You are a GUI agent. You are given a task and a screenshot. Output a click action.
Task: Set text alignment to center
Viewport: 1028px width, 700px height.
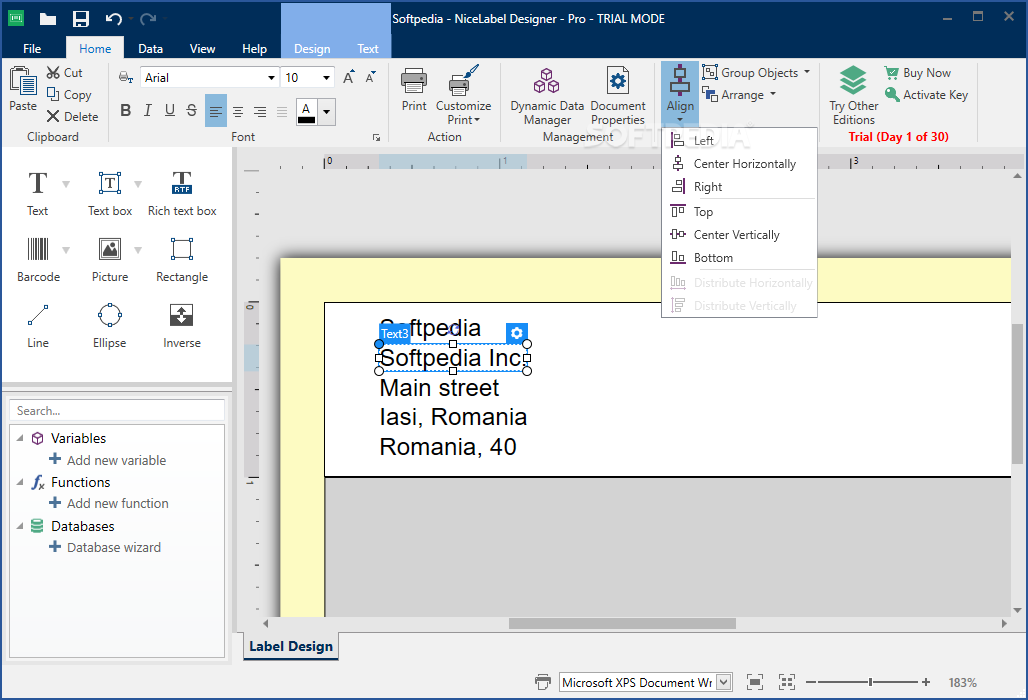[238, 111]
